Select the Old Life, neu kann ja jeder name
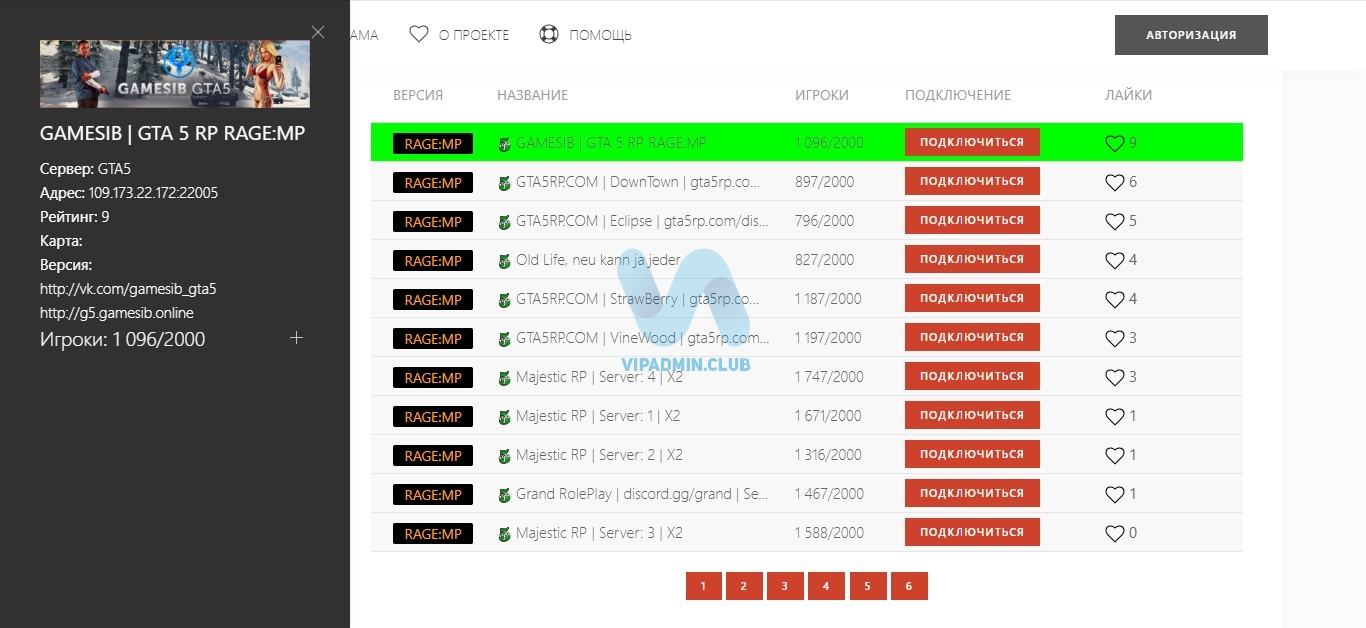The height and width of the screenshot is (628, 1366). click(598, 260)
